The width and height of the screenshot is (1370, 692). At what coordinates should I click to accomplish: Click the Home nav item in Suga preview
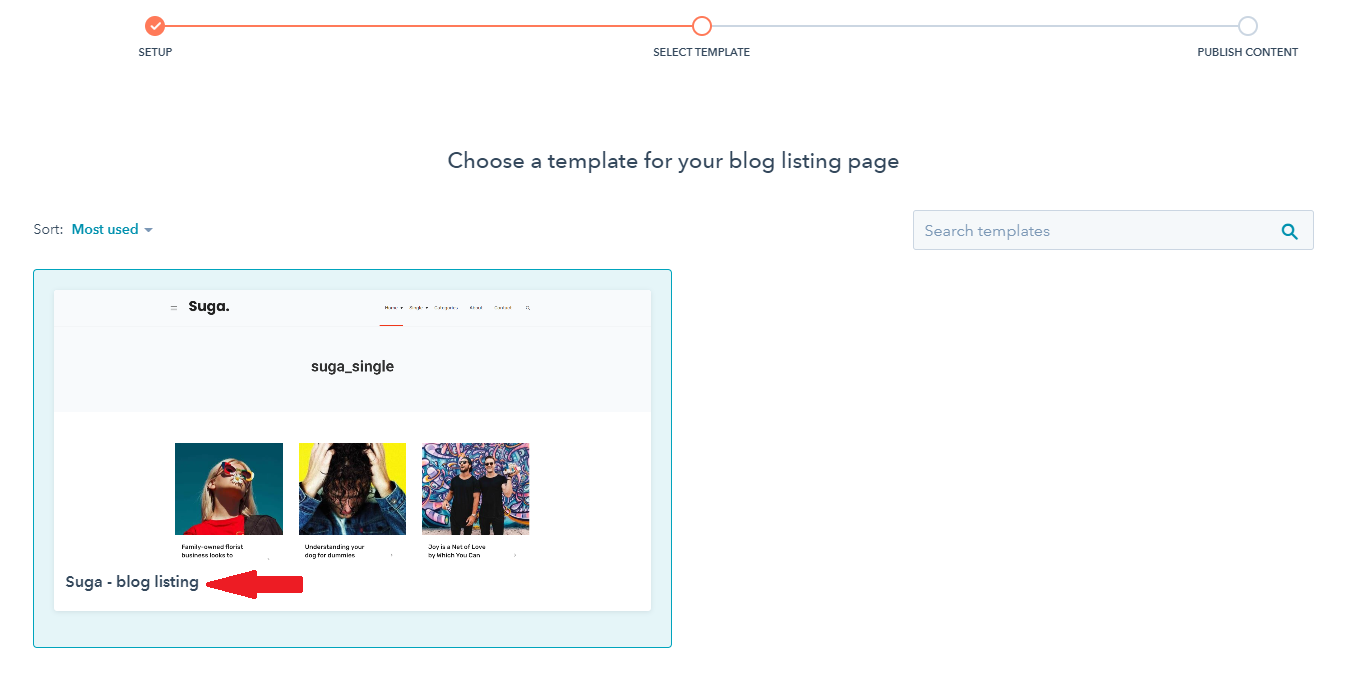click(x=392, y=308)
